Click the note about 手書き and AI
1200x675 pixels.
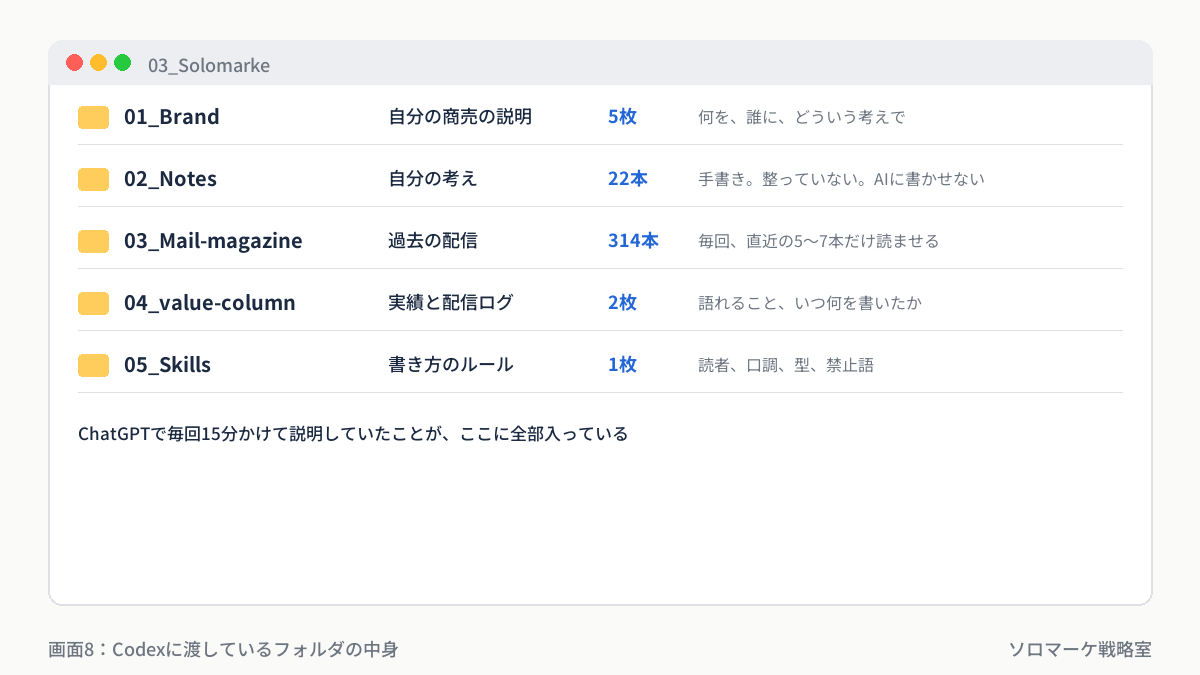click(x=842, y=179)
